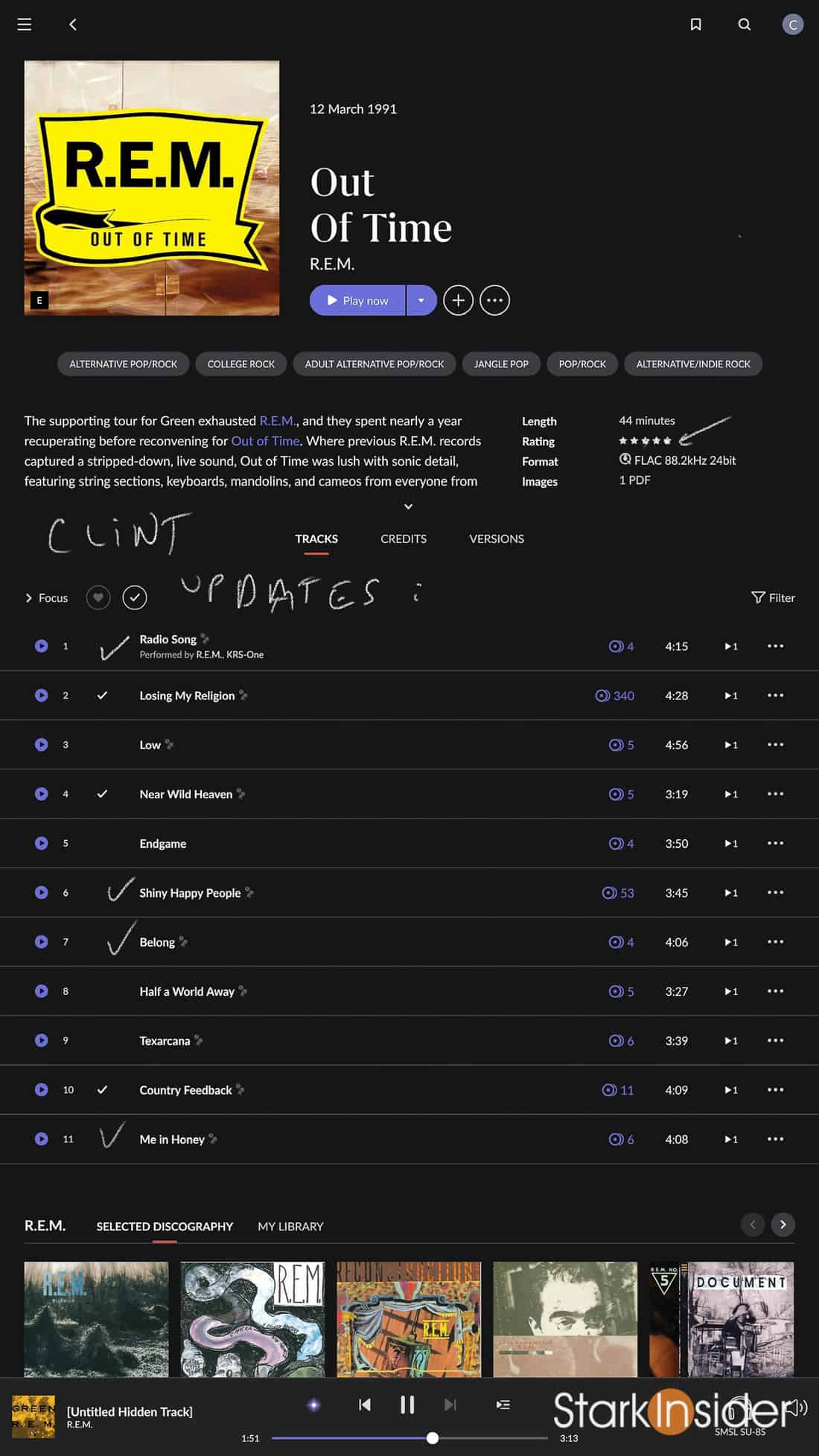Screen dimensions: 819x1456
Task: Click the playback progress bar handle
Action: point(433,1438)
